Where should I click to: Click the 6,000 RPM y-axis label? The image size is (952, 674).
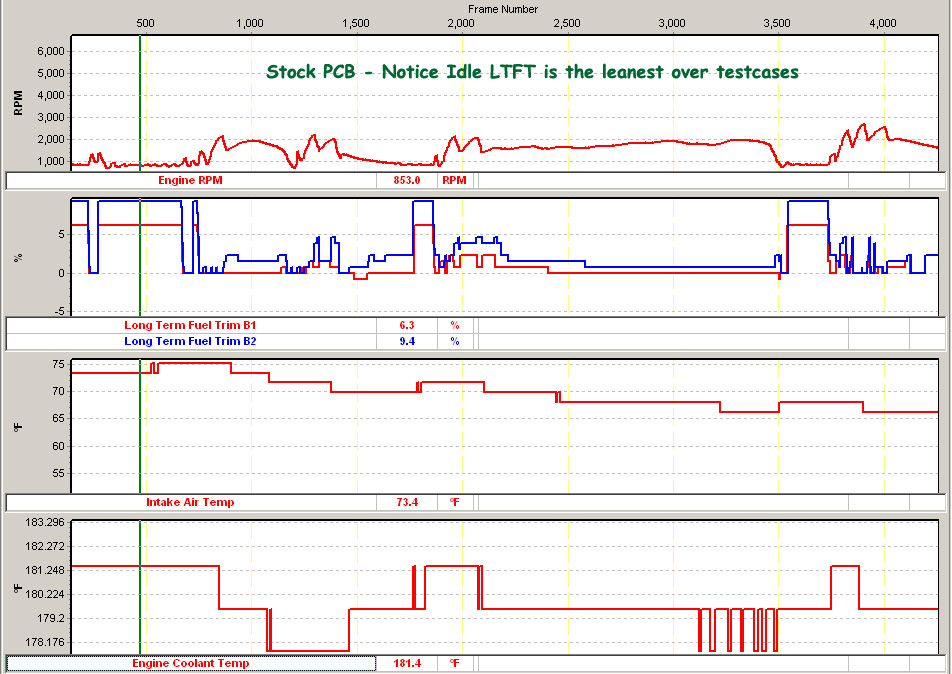(x=51, y=51)
